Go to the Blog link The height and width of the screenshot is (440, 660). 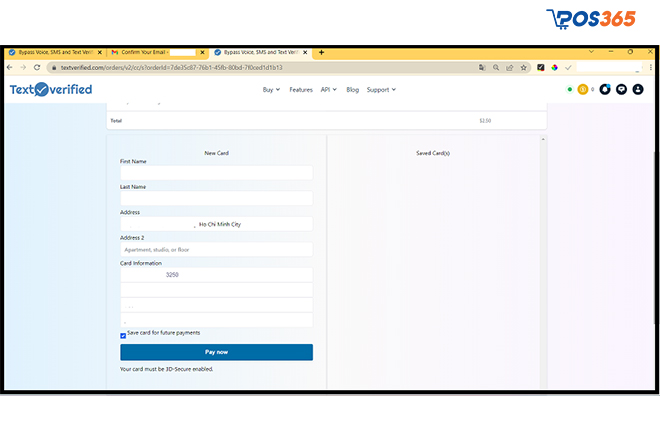pyautogui.click(x=352, y=89)
